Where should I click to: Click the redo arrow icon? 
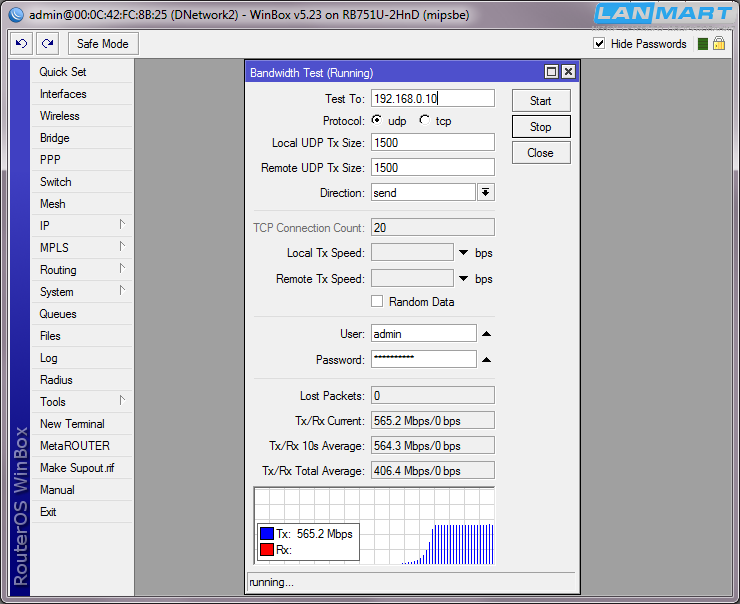click(48, 44)
